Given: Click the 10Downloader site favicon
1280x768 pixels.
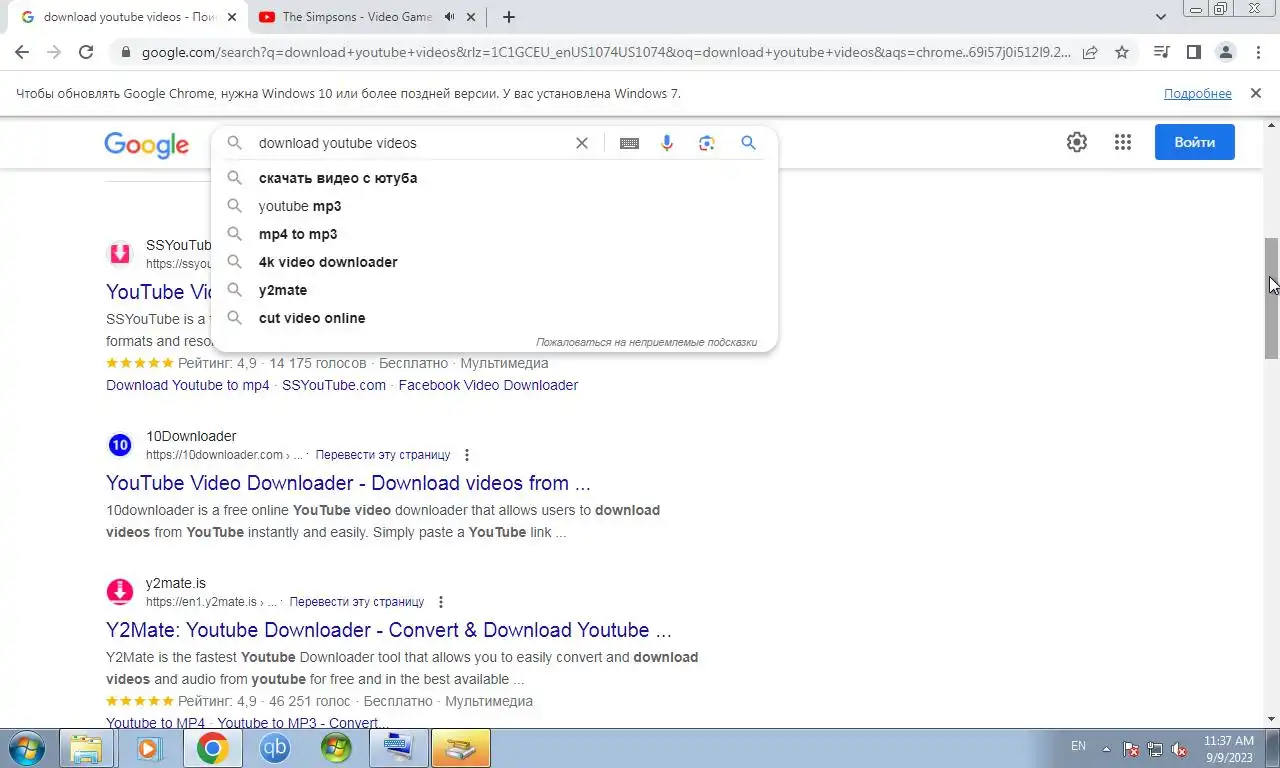Looking at the screenshot, I should coord(120,445).
